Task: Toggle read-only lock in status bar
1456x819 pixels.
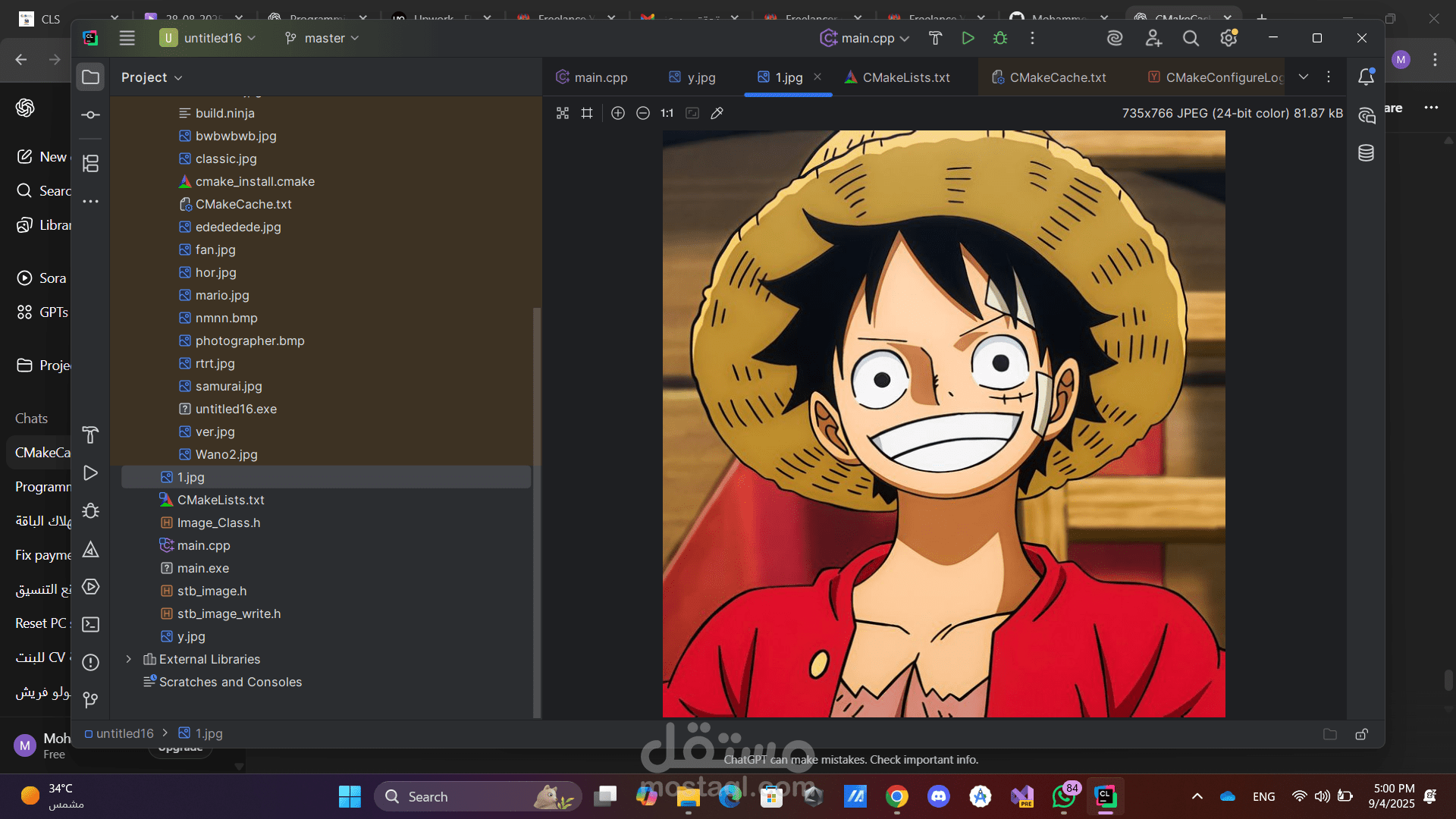Action: [1362, 734]
